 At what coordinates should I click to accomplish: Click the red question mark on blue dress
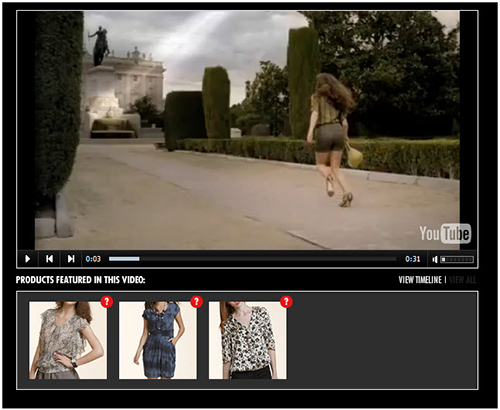coord(197,302)
